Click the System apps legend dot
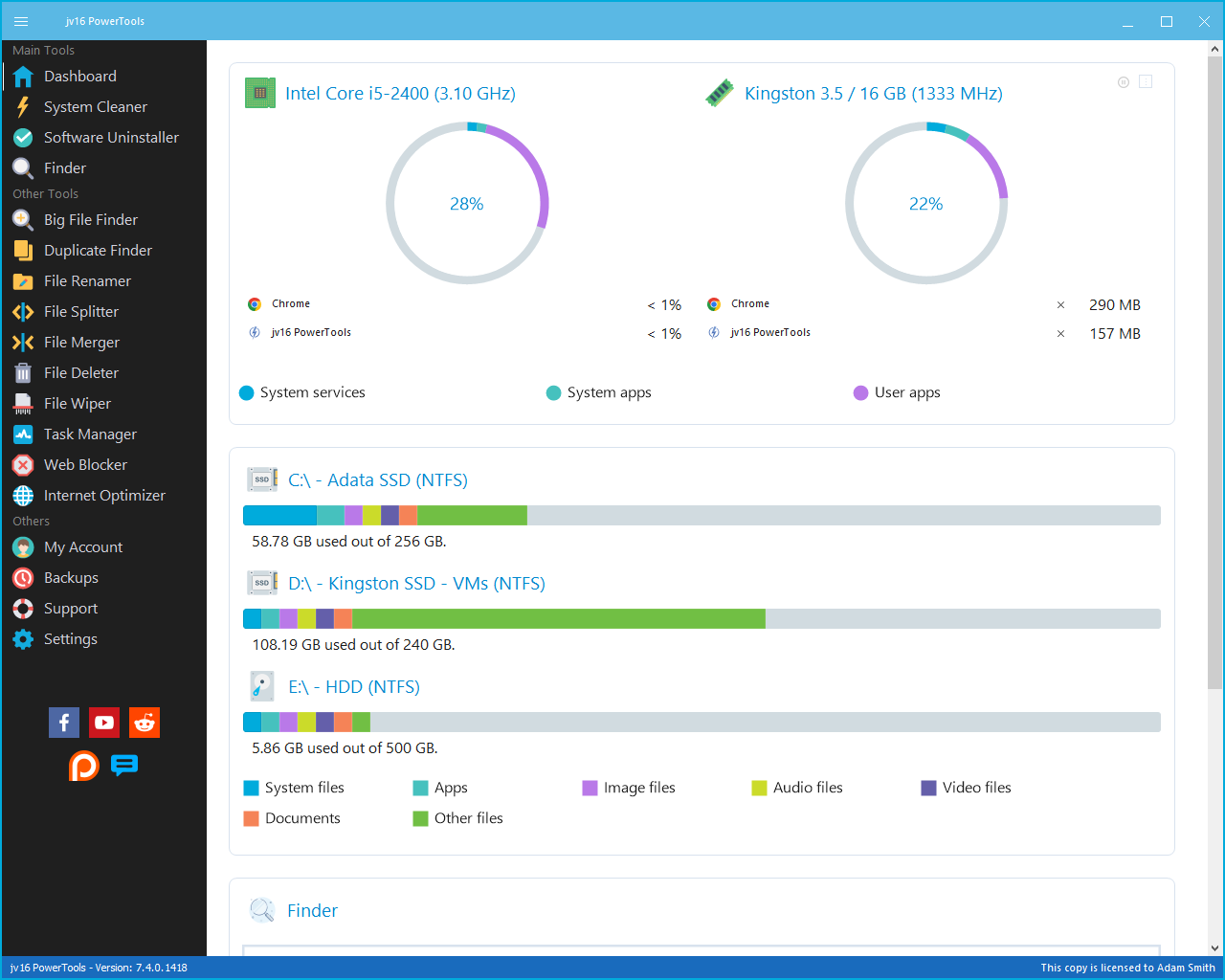This screenshot has height=980, width=1225. [x=553, y=393]
